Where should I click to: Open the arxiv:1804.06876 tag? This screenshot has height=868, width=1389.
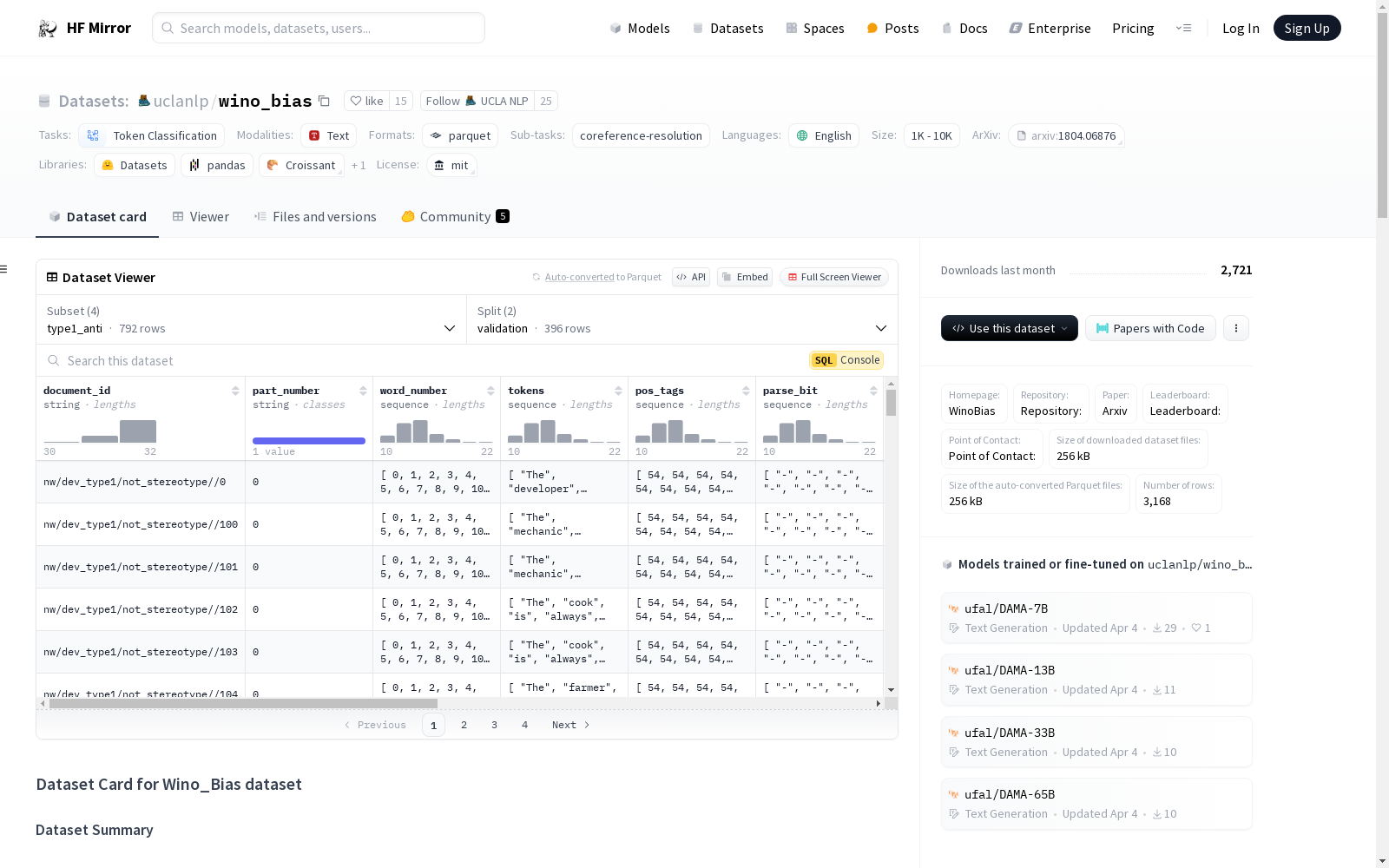click(x=1066, y=135)
